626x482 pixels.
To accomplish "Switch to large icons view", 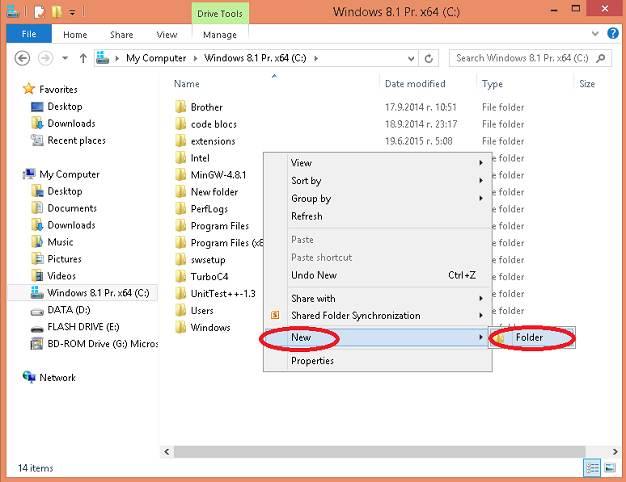I will click(x=610, y=467).
